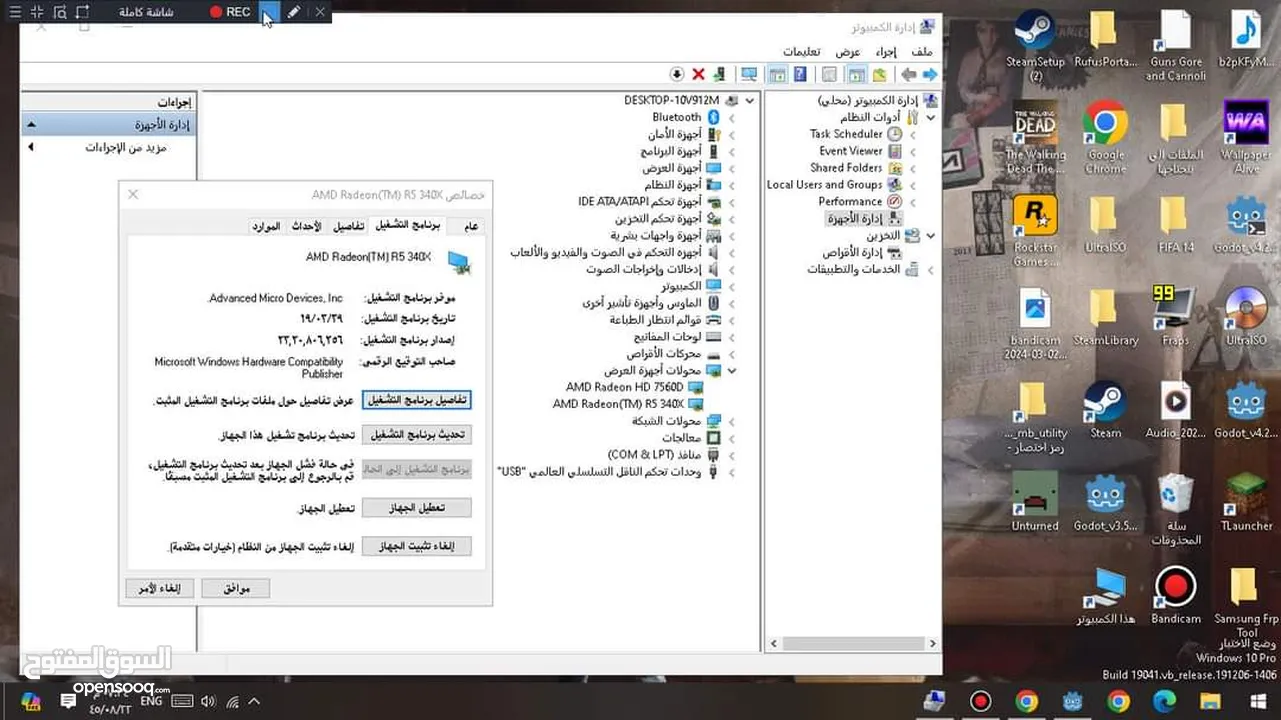Click the تعطيل الجهاز button
Image resolution: width=1281 pixels, height=720 pixels.
pyautogui.click(x=416, y=508)
